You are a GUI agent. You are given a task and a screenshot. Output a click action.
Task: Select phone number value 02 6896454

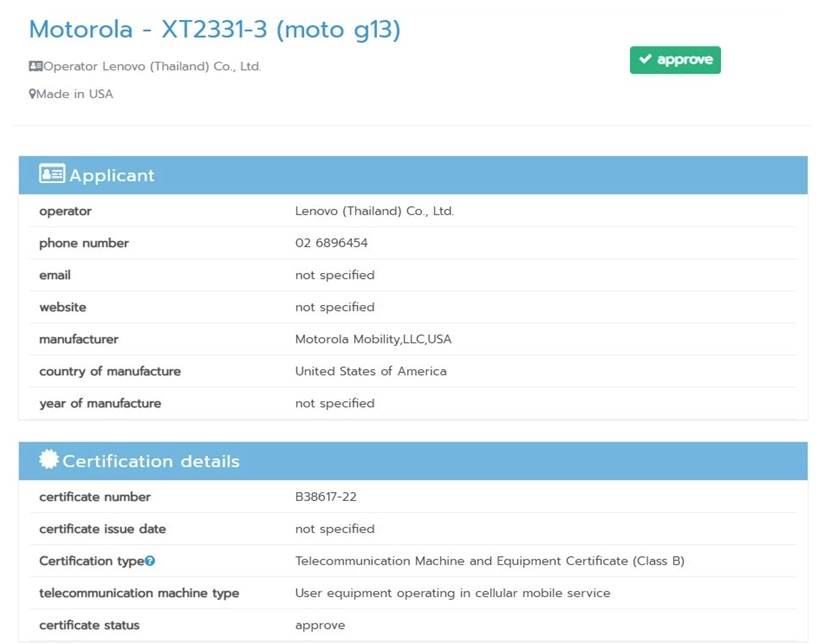pyautogui.click(x=331, y=243)
